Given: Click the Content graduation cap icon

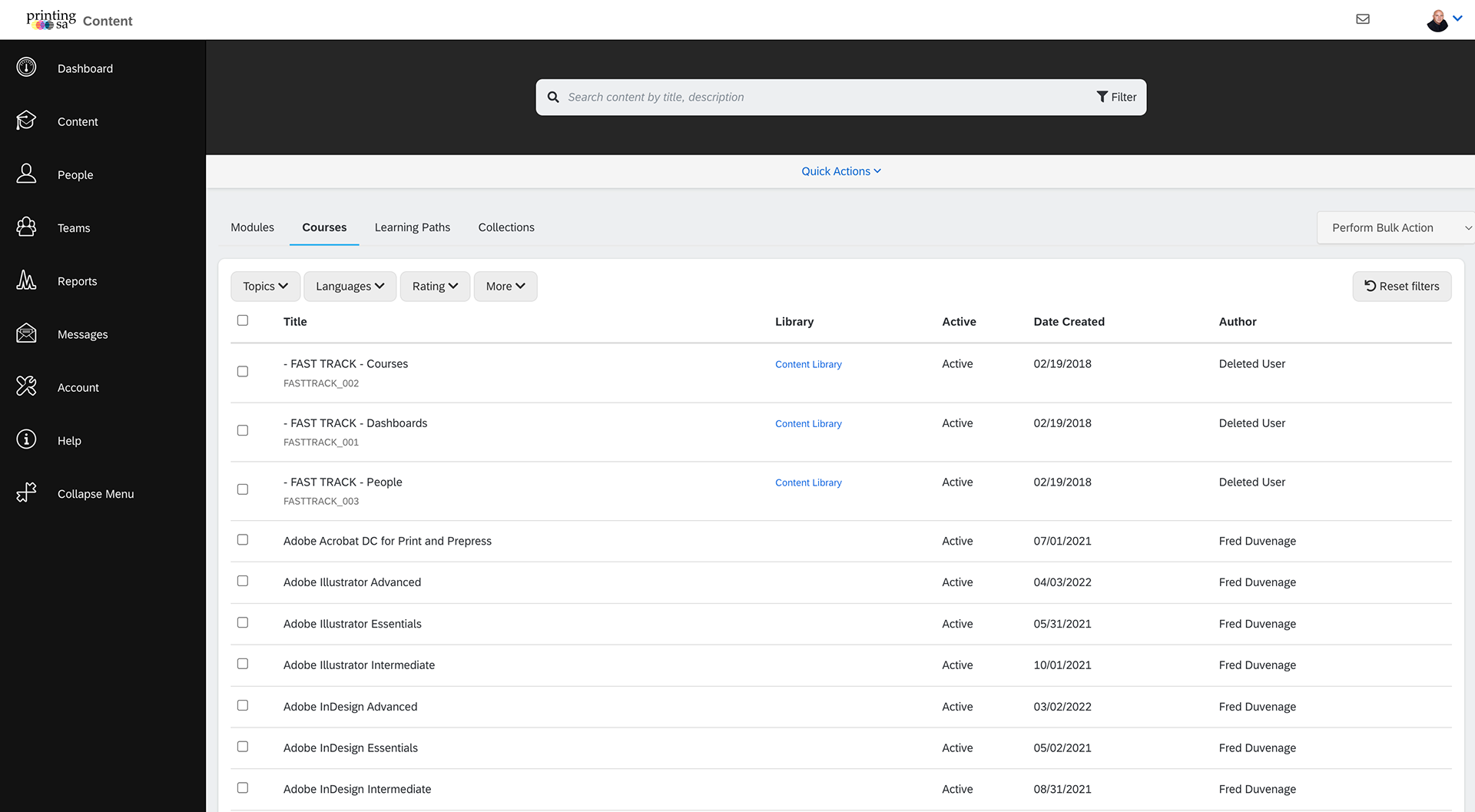Looking at the screenshot, I should coord(26,121).
